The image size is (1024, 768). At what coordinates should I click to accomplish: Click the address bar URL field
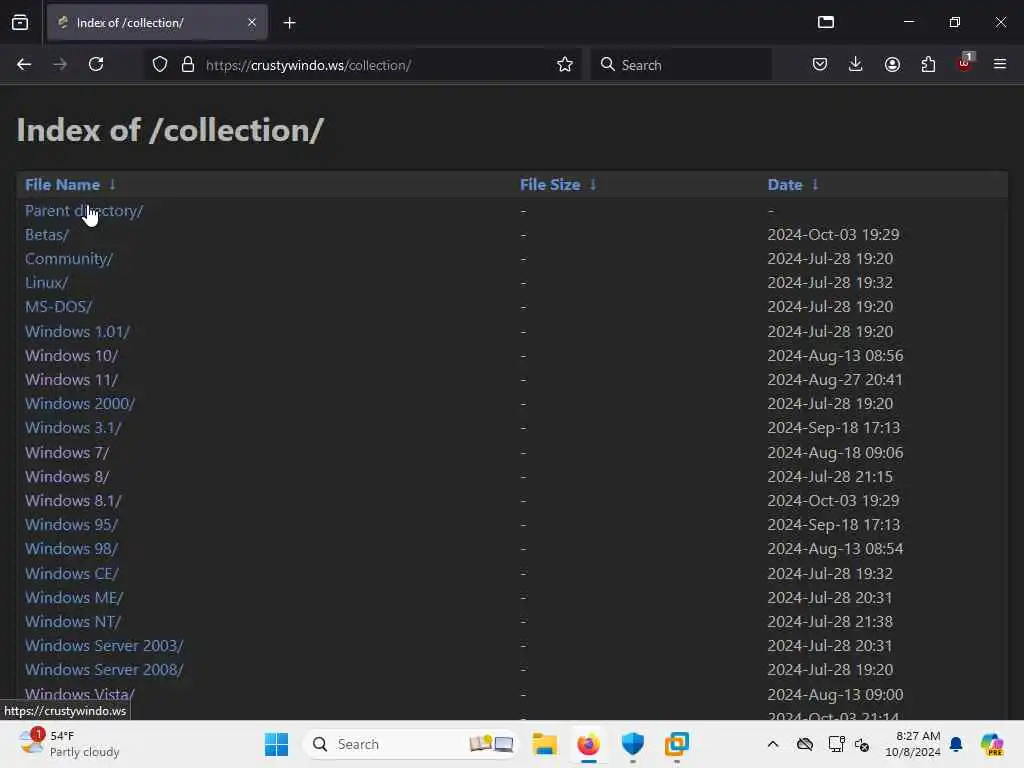362,65
